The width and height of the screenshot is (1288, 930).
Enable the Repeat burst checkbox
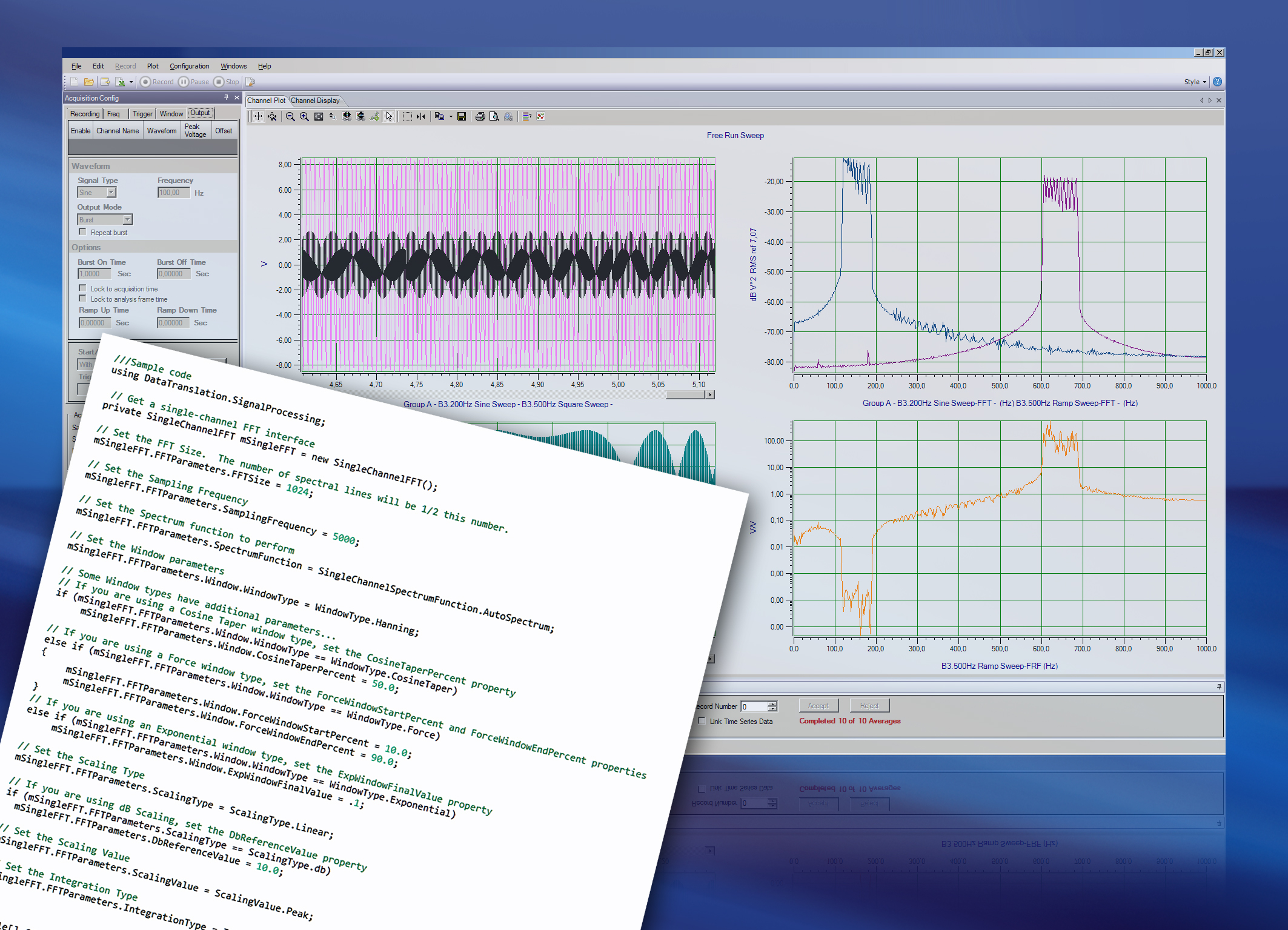point(82,232)
